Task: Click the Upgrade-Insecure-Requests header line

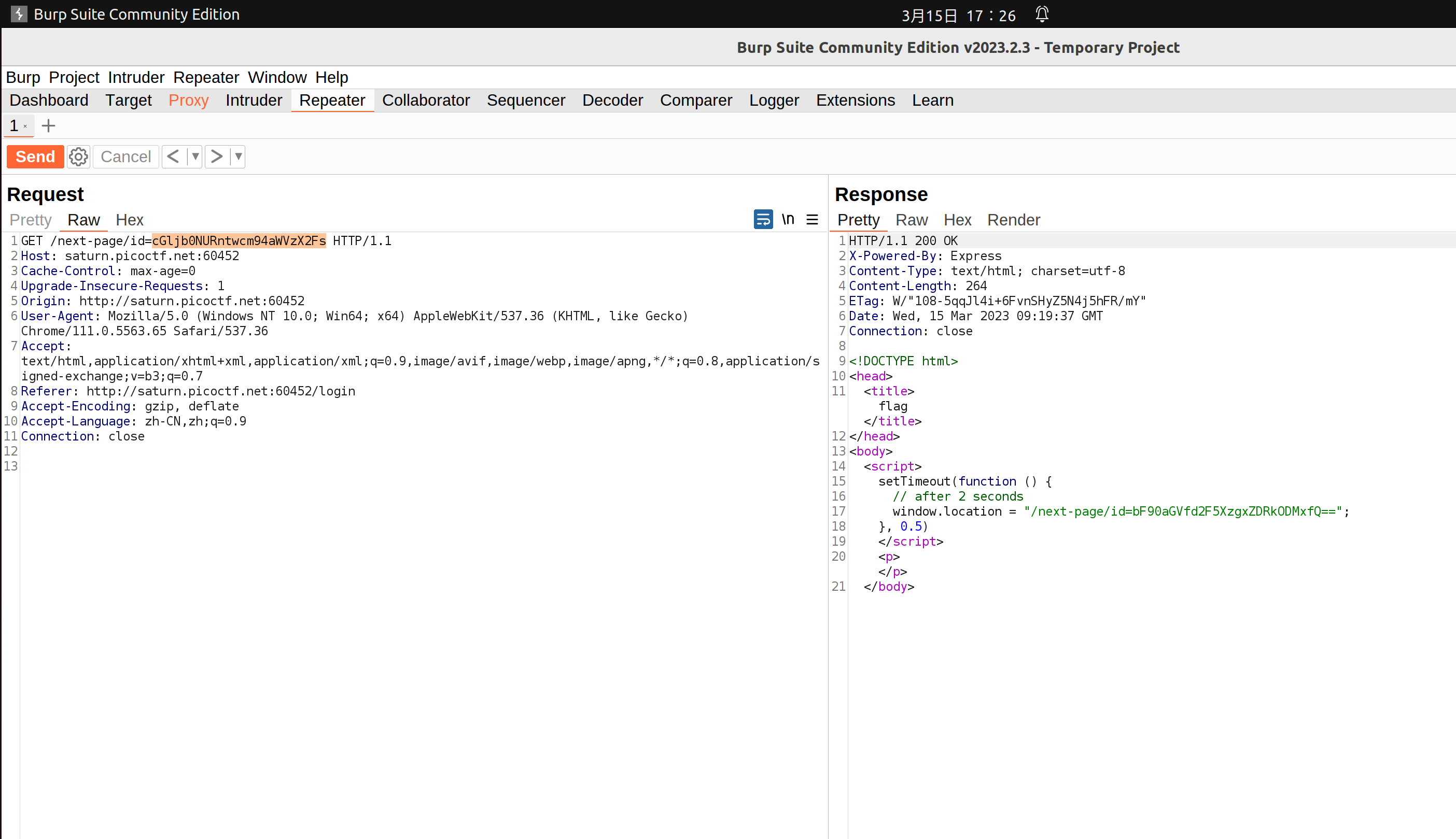Action: pos(123,286)
